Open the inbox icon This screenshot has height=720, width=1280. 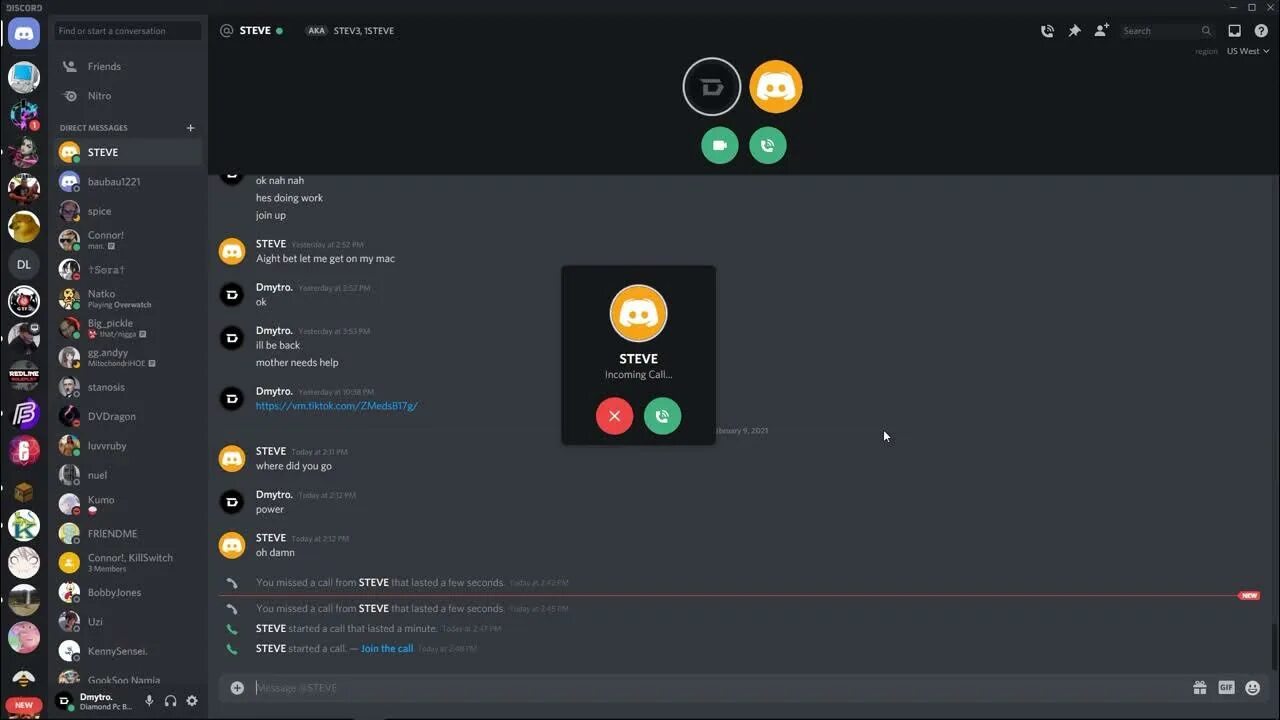[1234, 31]
